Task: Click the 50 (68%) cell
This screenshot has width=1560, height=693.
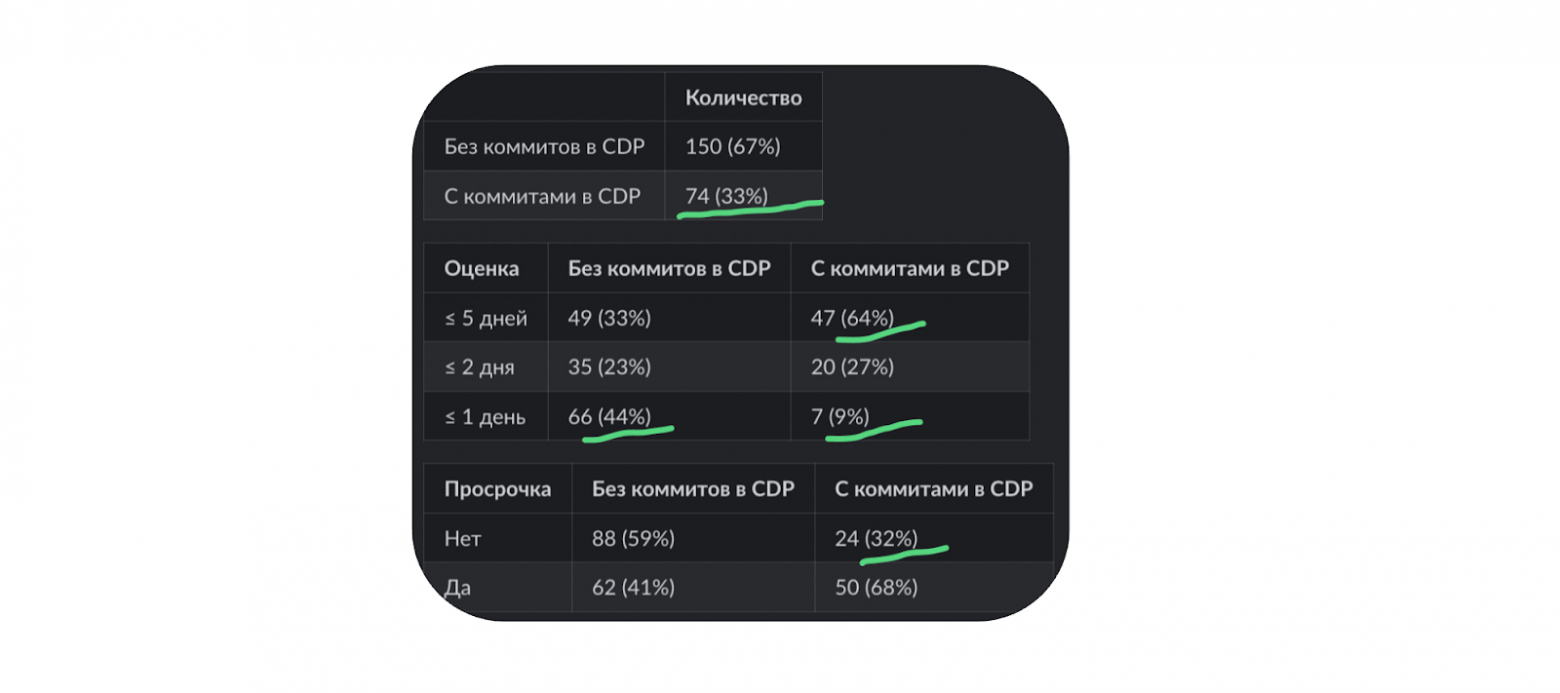Action: pyautogui.click(x=876, y=588)
